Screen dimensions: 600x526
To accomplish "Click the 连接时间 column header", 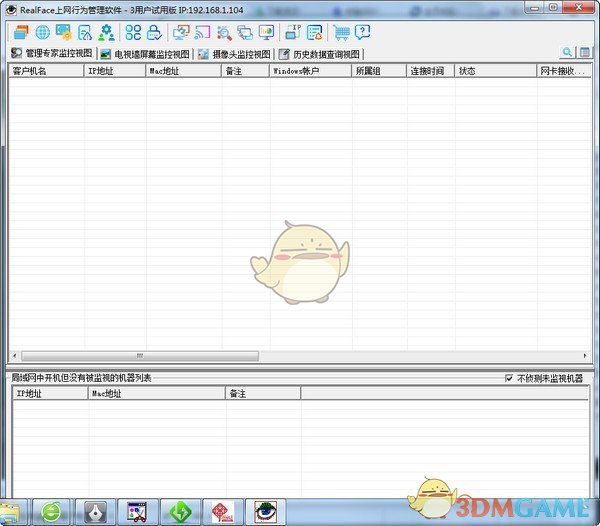I will coord(430,71).
